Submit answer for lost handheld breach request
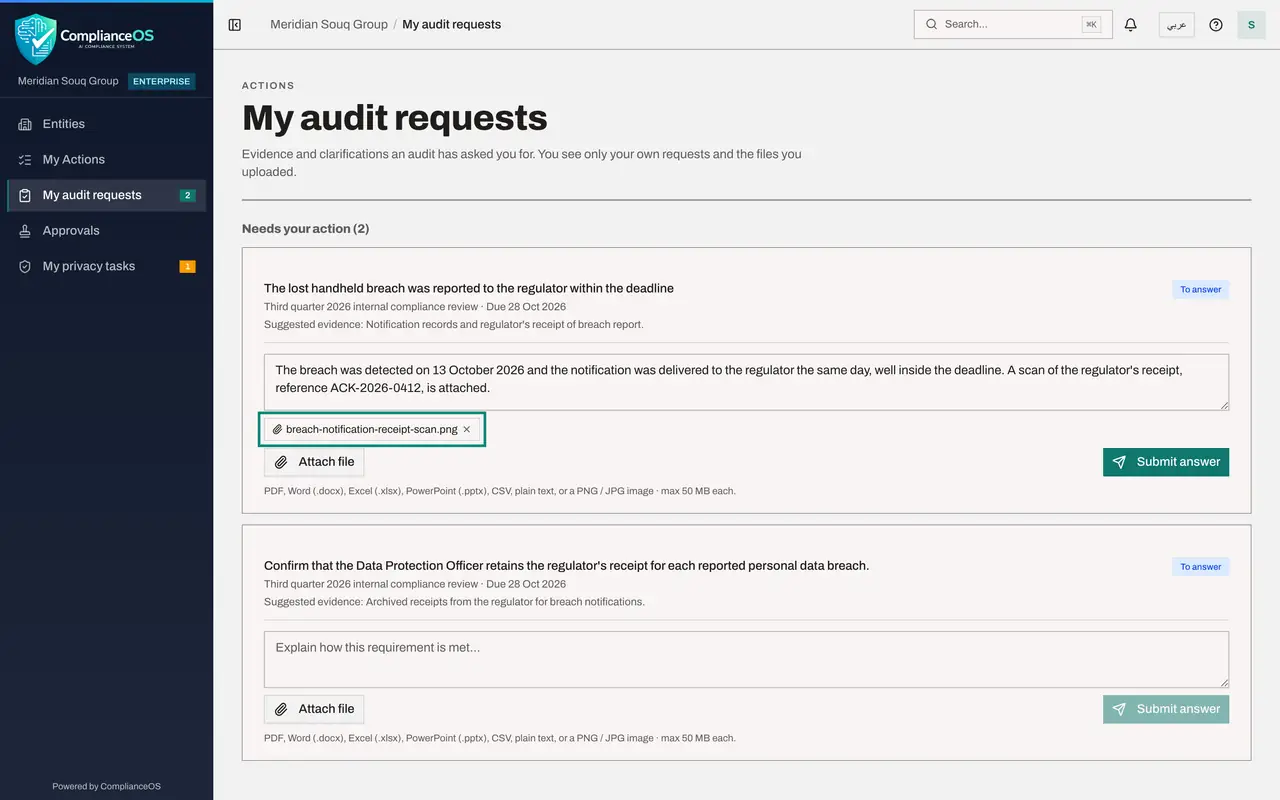 [1166, 462]
